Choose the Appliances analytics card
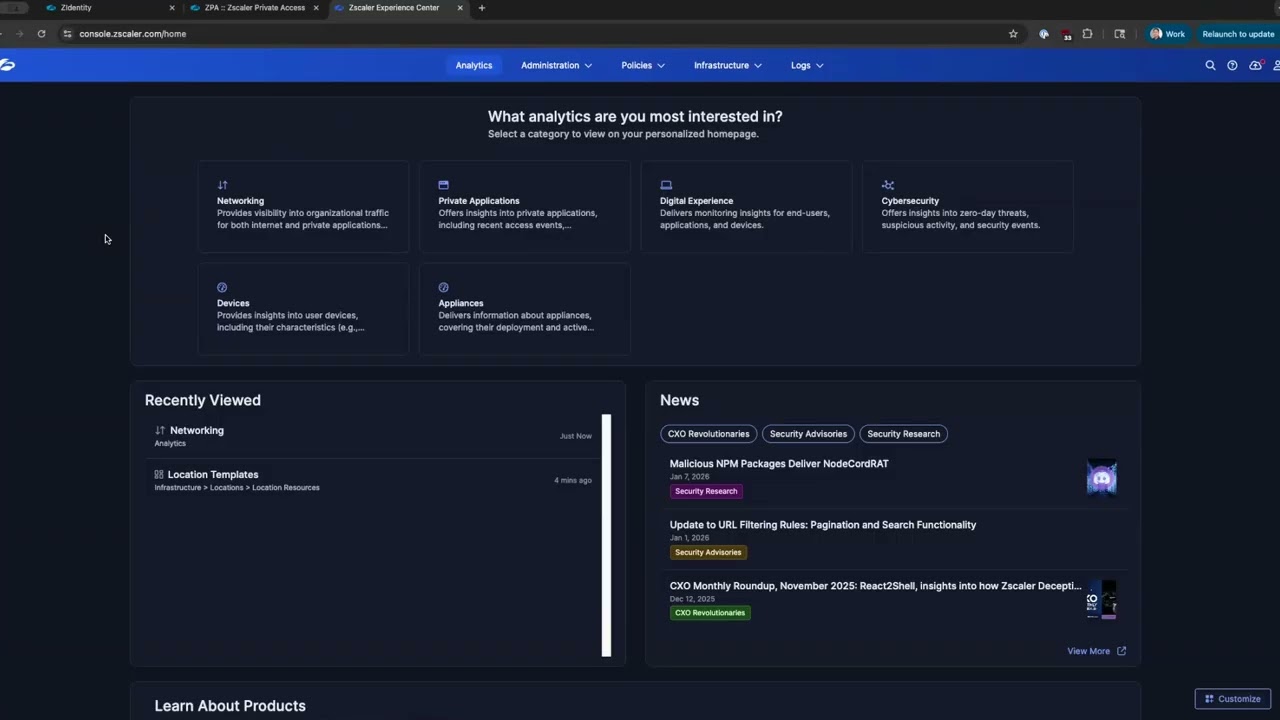The image size is (1280, 720). [x=525, y=309]
